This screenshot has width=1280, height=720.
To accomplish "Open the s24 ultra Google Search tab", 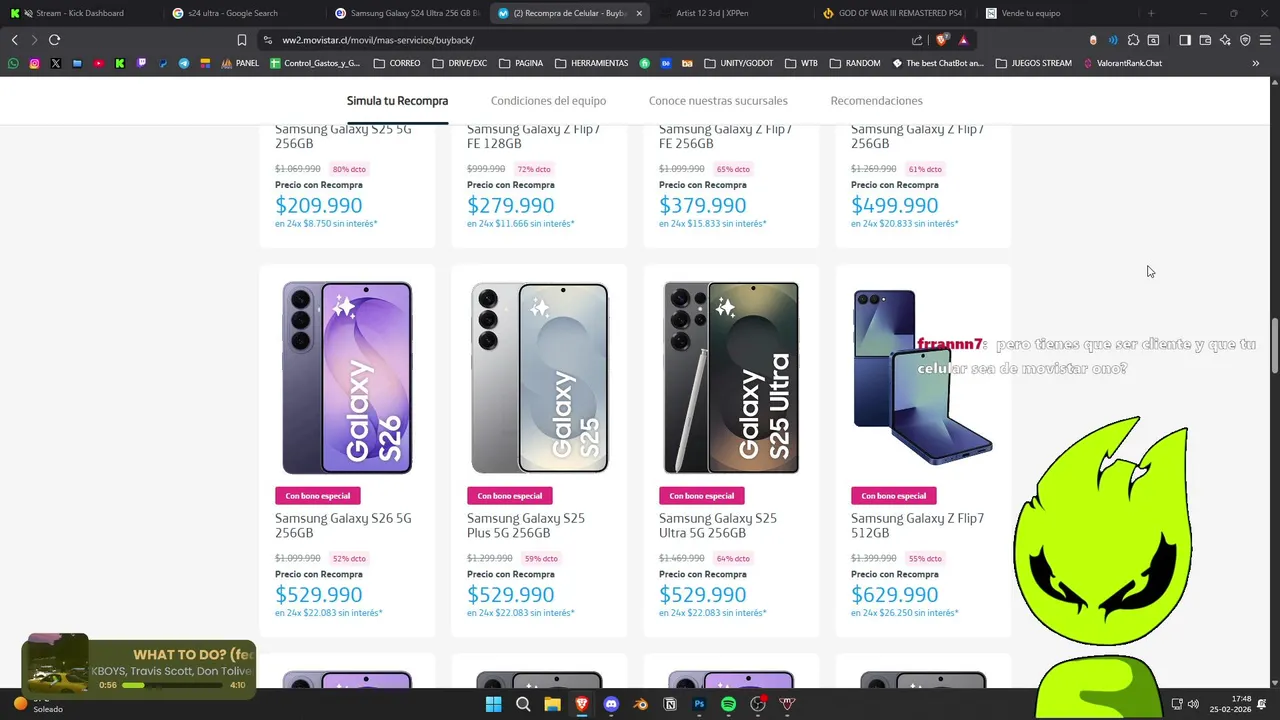I will 235,13.
